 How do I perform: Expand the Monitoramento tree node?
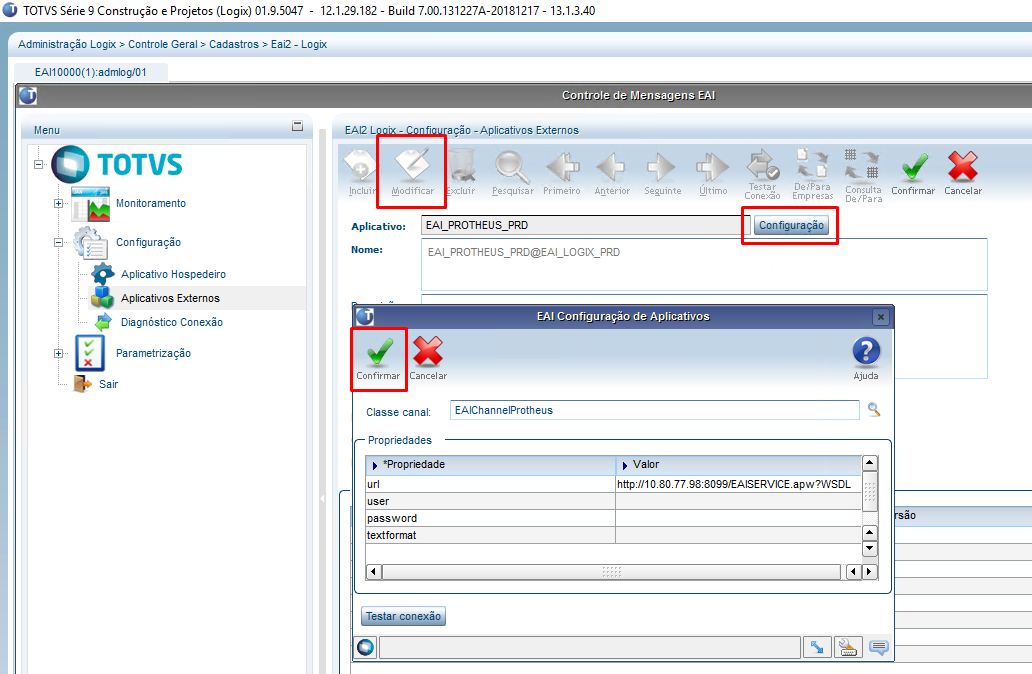[x=59, y=203]
